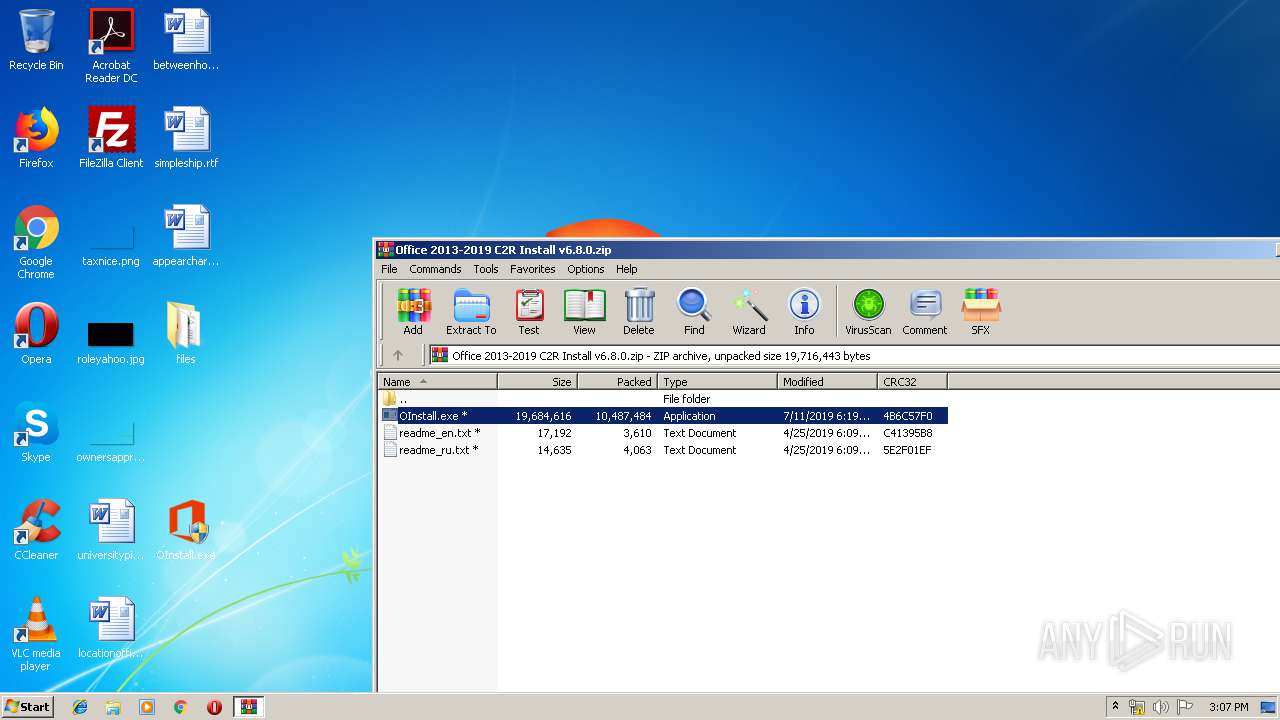Select simpleship.rtf desktop document
Screen dimensions: 1280x720
[x=186, y=138]
